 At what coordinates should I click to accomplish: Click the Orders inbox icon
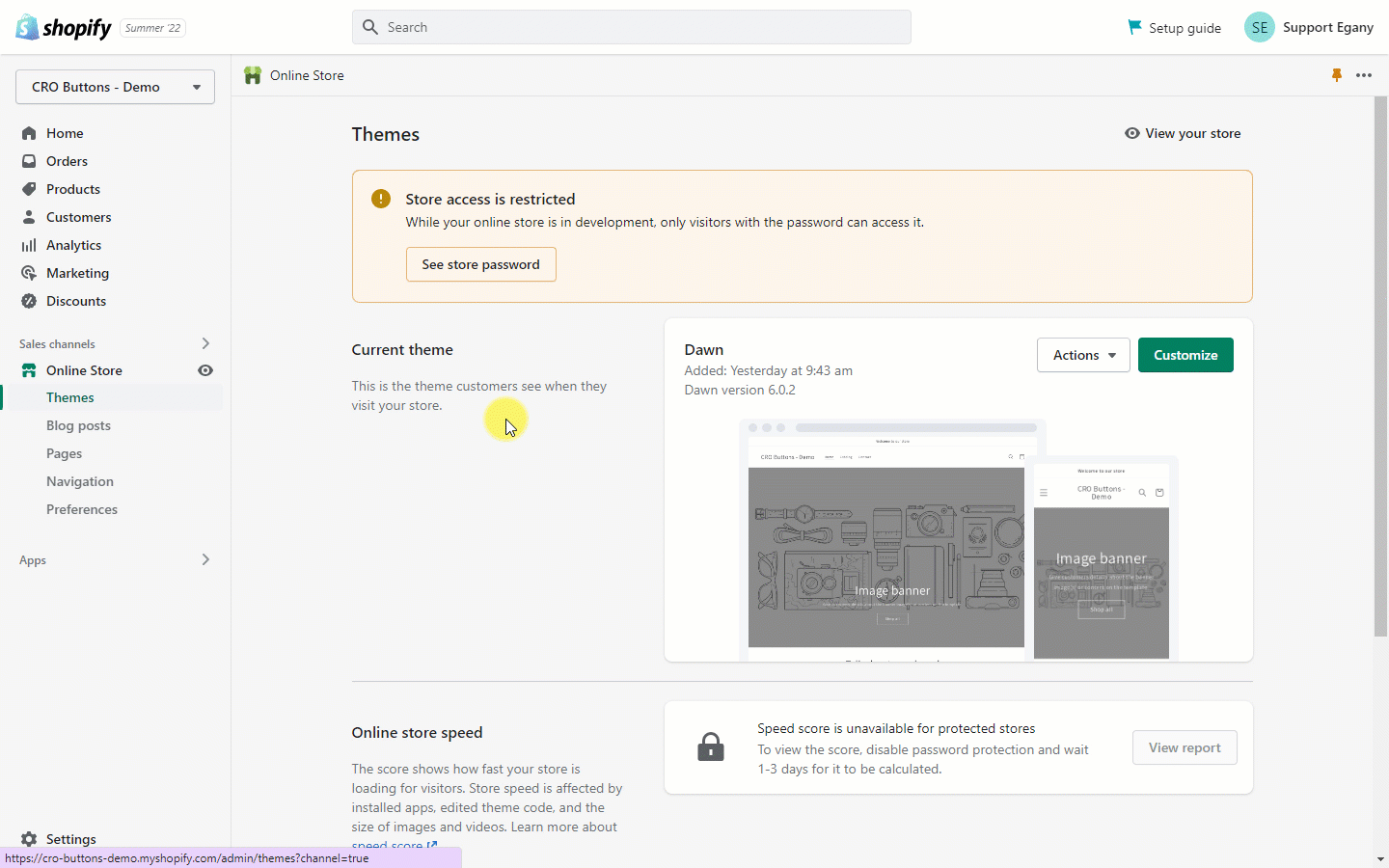point(29,161)
